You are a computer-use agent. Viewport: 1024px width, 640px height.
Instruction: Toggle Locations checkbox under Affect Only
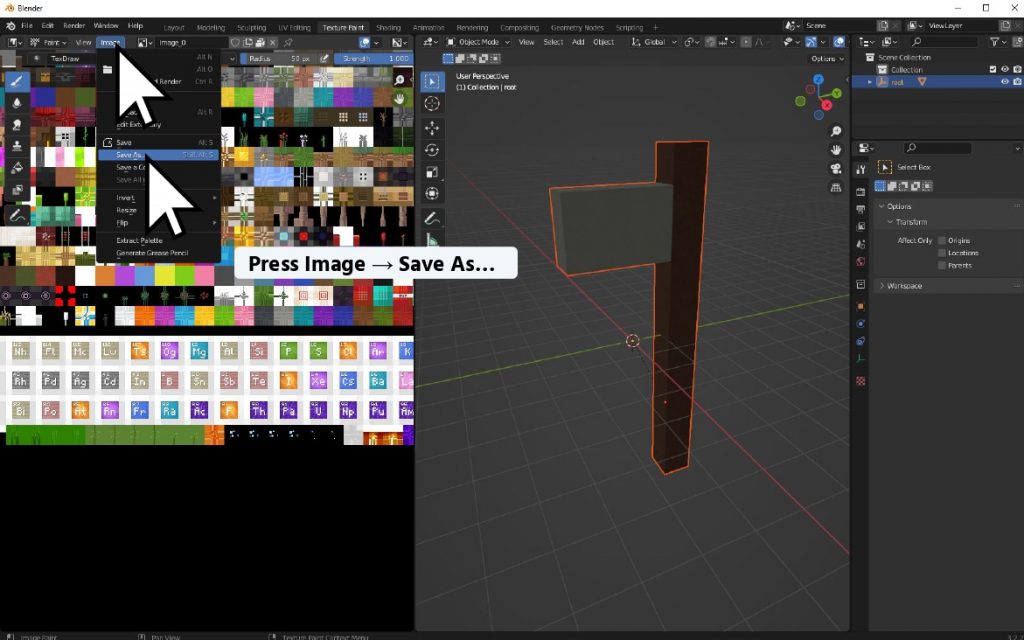tap(942, 253)
